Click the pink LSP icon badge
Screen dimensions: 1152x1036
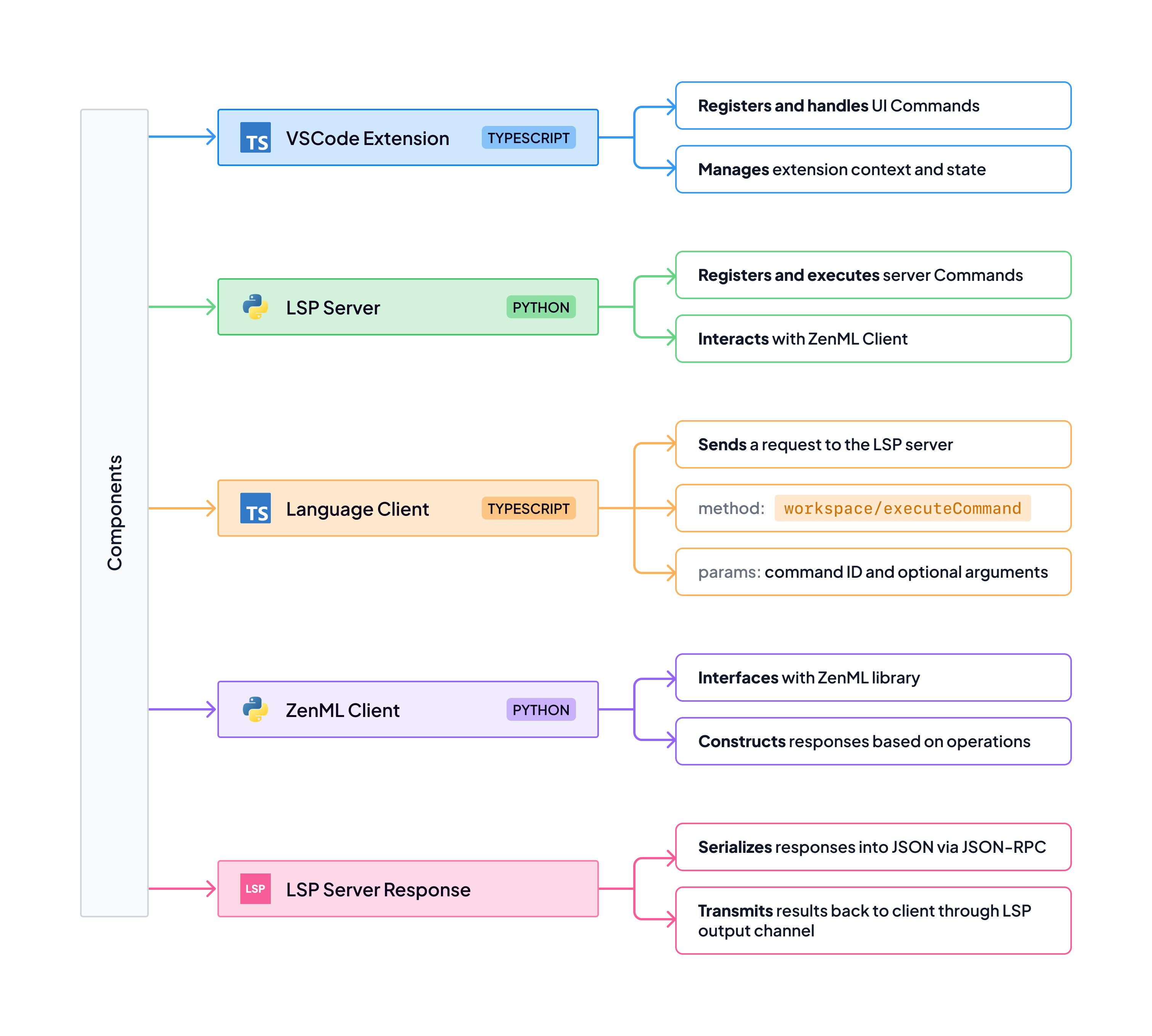click(x=255, y=889)
